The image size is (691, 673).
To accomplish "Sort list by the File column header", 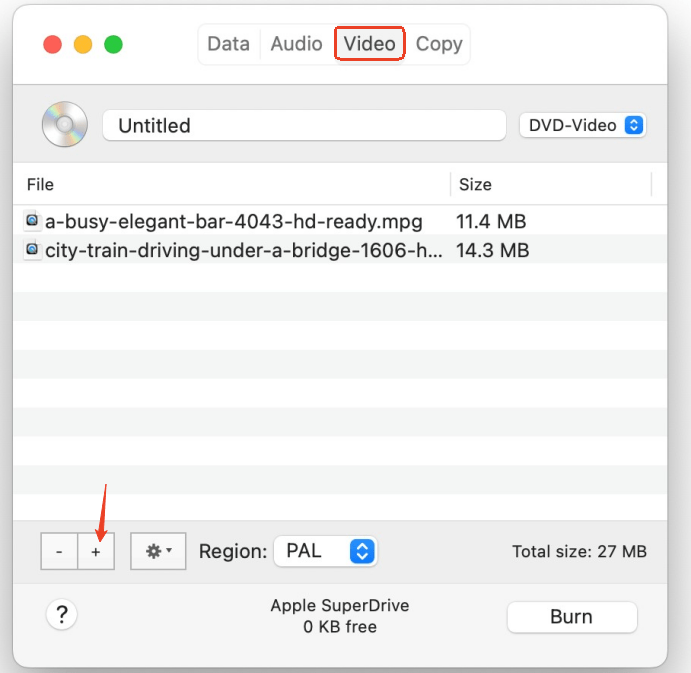I will click(230, 184).
